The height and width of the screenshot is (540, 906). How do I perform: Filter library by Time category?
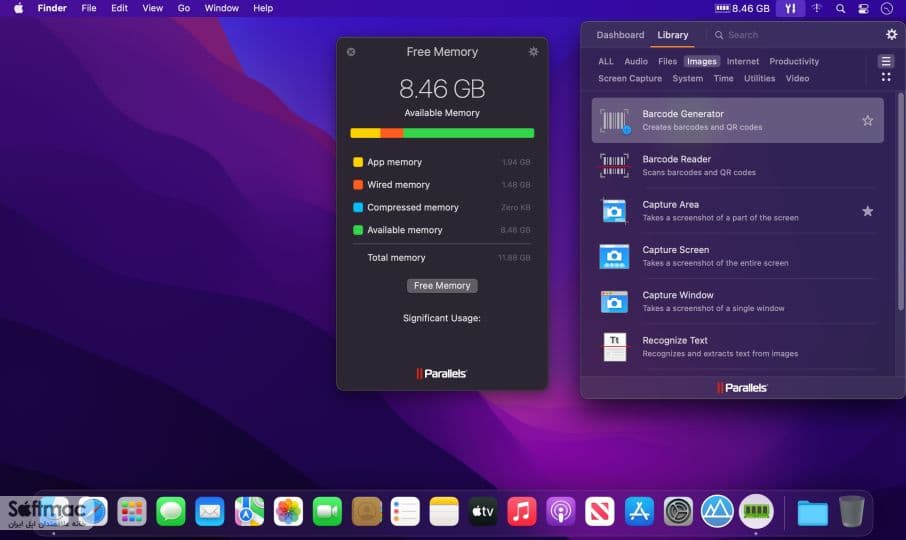pyautogui.click(x=723, y=78)
